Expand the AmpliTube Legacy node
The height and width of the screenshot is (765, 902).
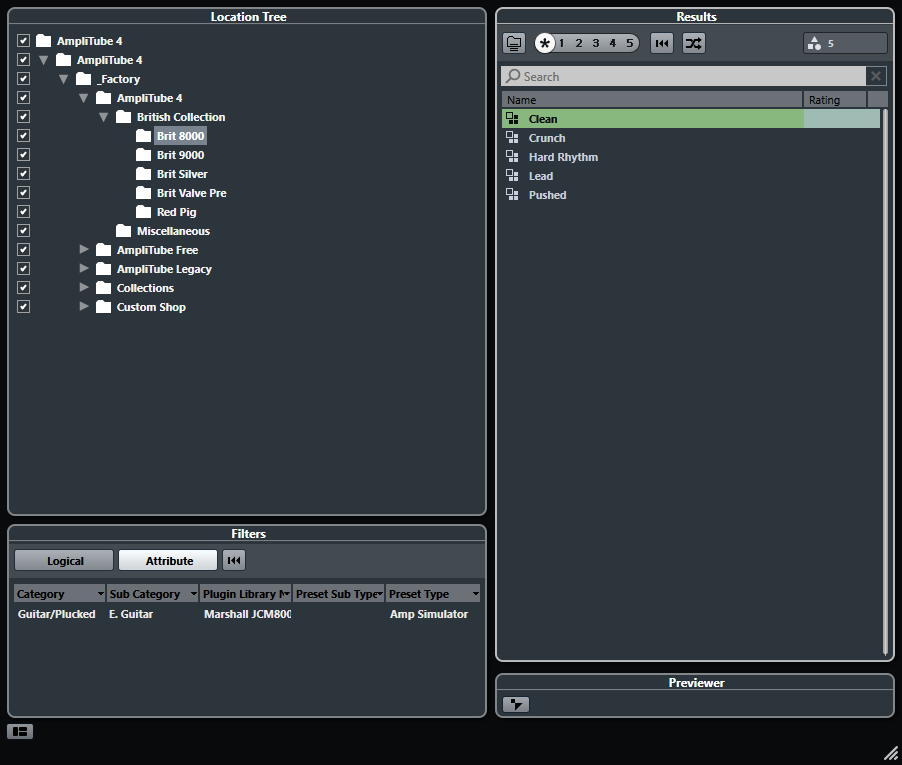coord(84,269)
